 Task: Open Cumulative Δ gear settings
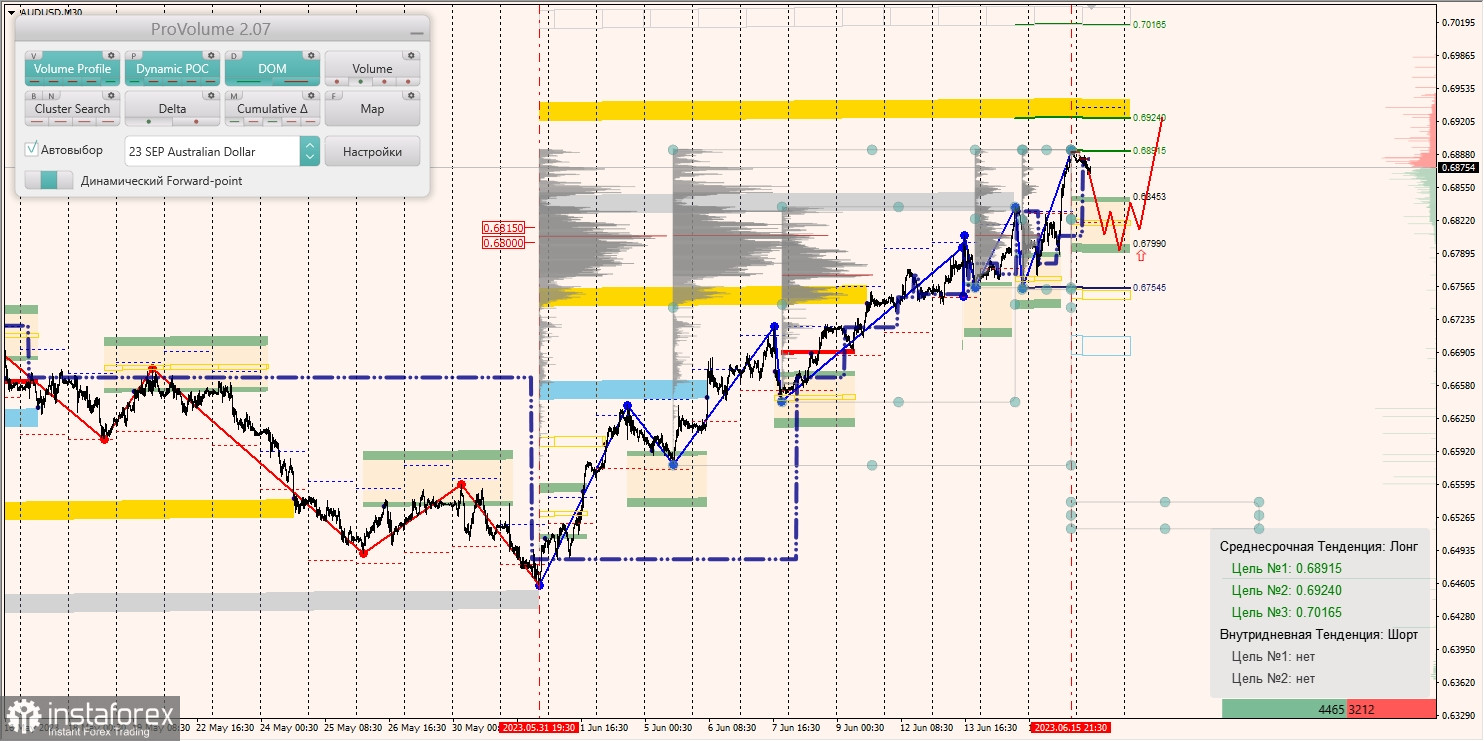pos(311,95)
